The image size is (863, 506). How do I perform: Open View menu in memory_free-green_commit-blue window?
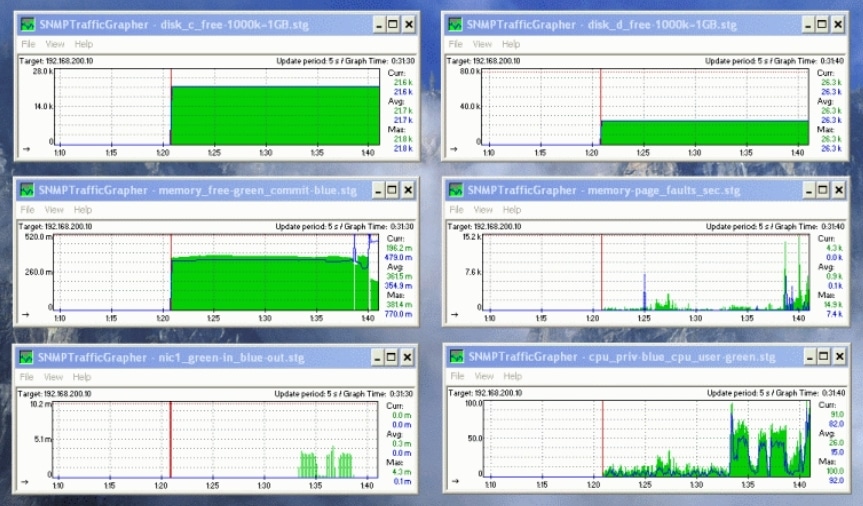54,210
